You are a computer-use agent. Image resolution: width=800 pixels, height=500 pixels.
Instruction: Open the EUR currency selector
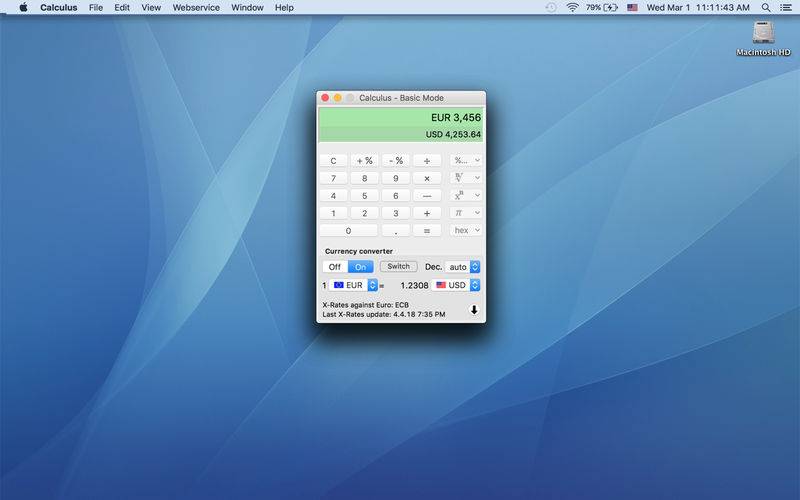coord(353,285)
